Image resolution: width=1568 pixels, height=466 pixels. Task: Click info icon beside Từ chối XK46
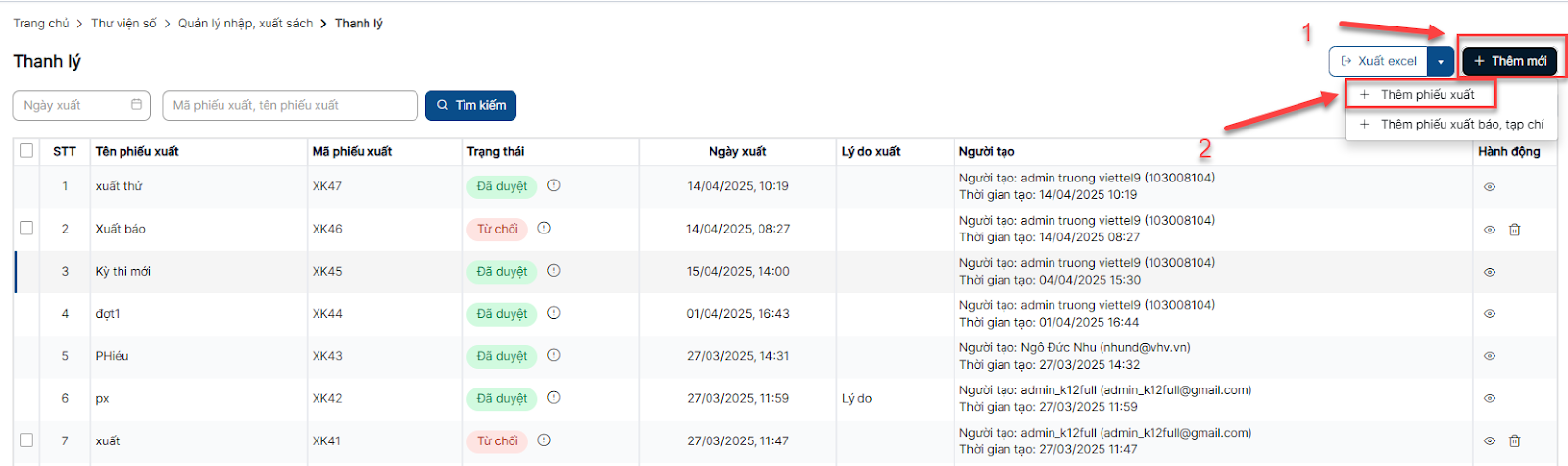click(544, 228)
